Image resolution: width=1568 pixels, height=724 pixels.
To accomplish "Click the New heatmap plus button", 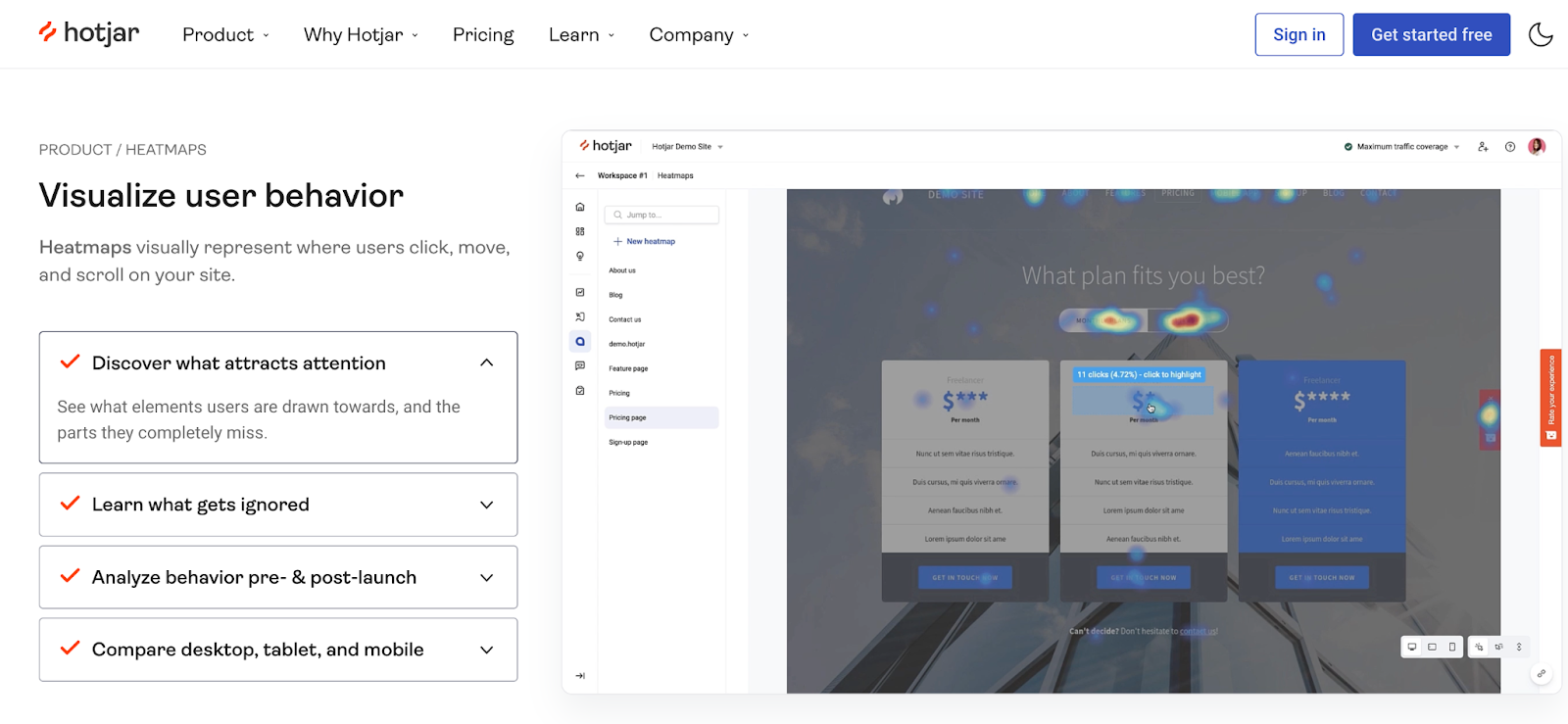I will 644,241.
